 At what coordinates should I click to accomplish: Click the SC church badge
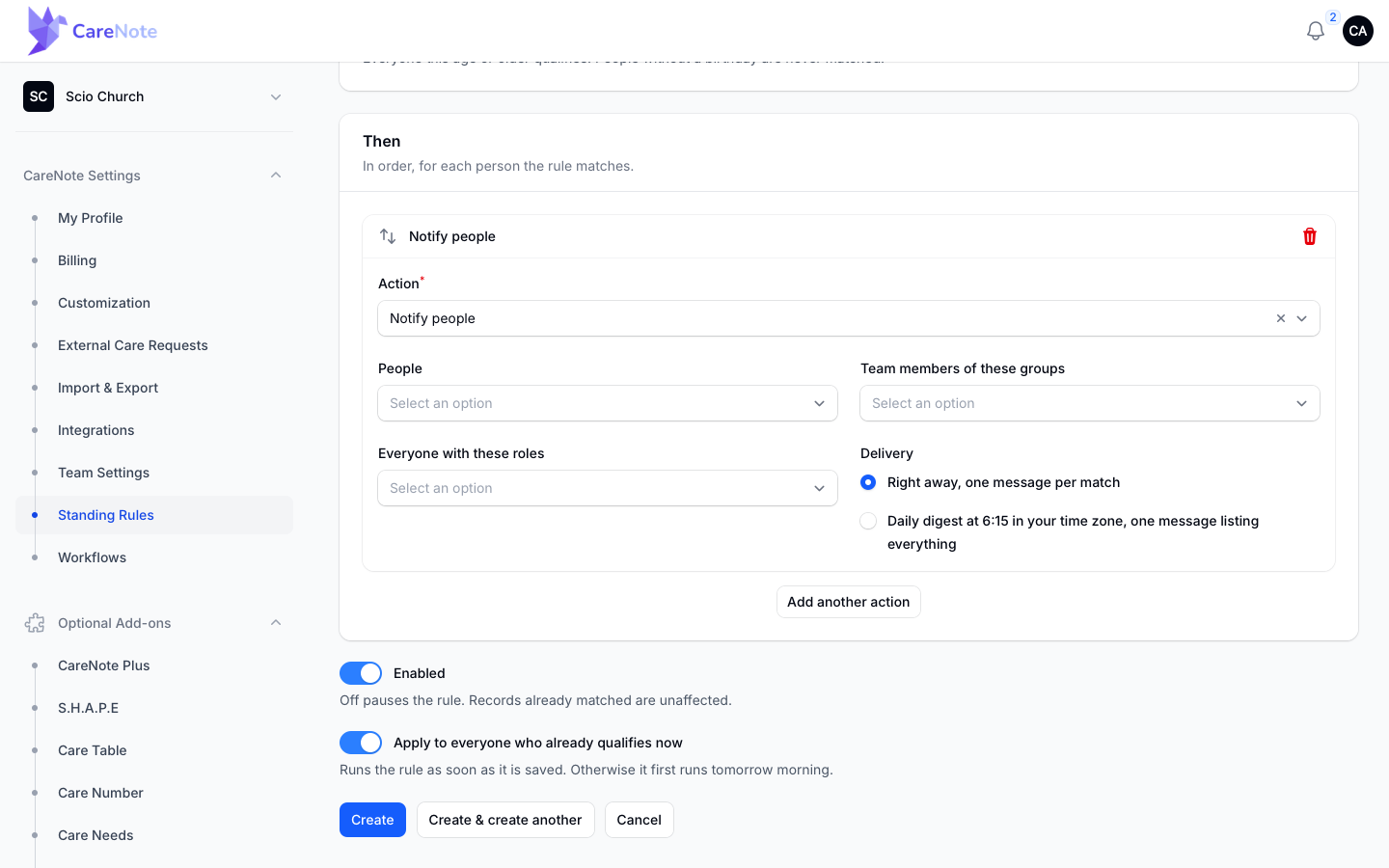pyautogui.click(x=39, y=96)
